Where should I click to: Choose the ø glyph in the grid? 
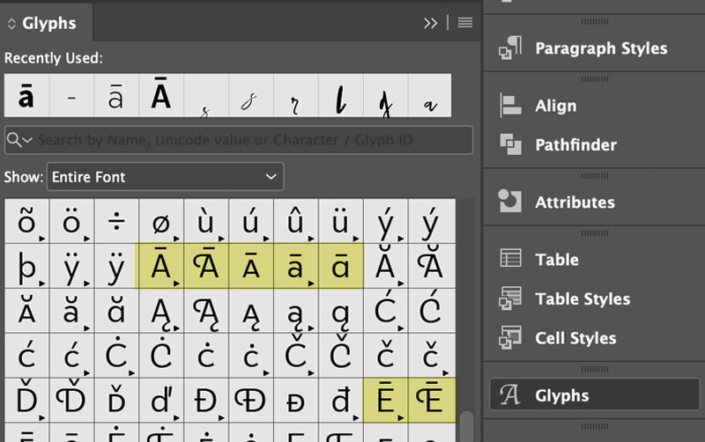click(161, 220)
